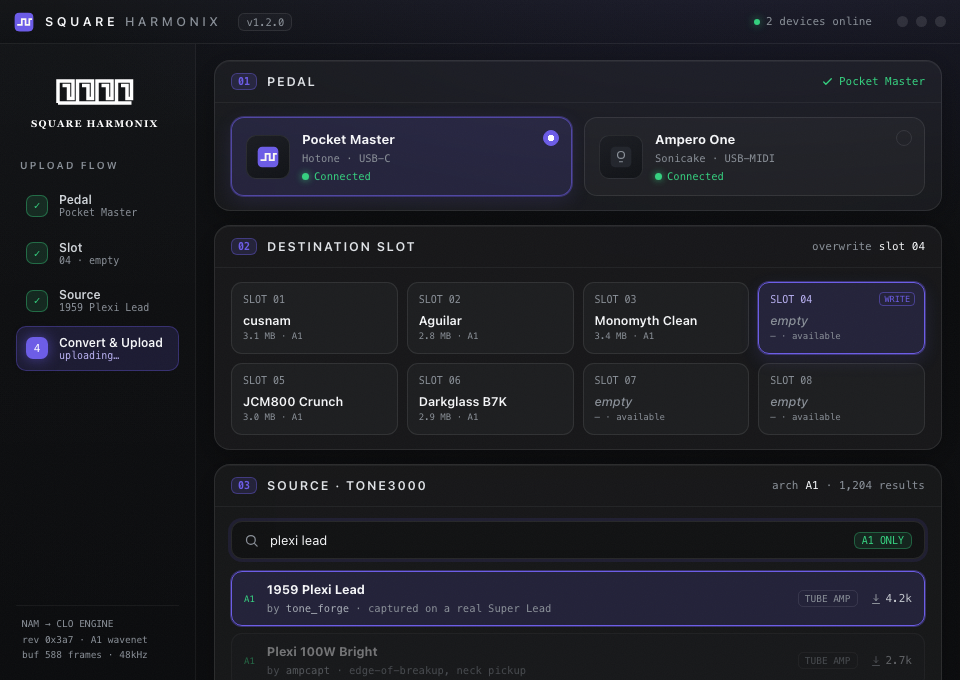960x680 pixels.
Task: Click A1 arch label on 1959 Plexi Lead
Action: [x=249, y=599]
